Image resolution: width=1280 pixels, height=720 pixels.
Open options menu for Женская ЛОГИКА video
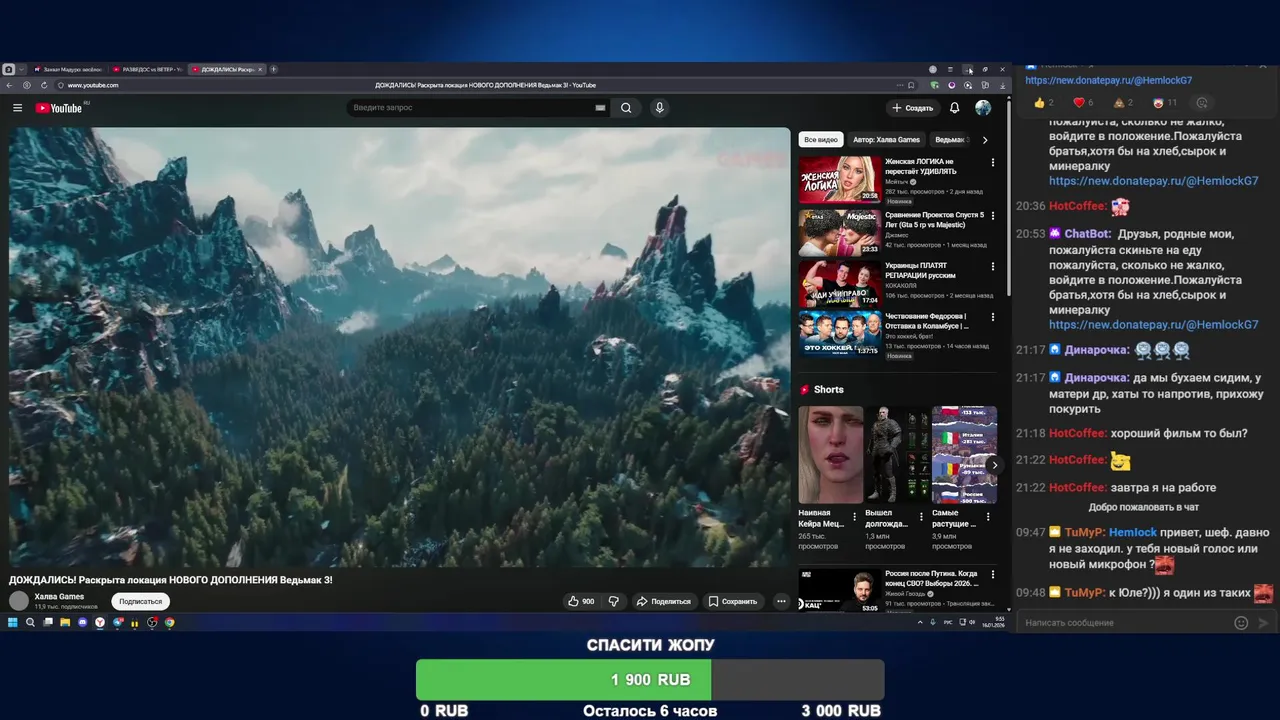coord(993,162)
